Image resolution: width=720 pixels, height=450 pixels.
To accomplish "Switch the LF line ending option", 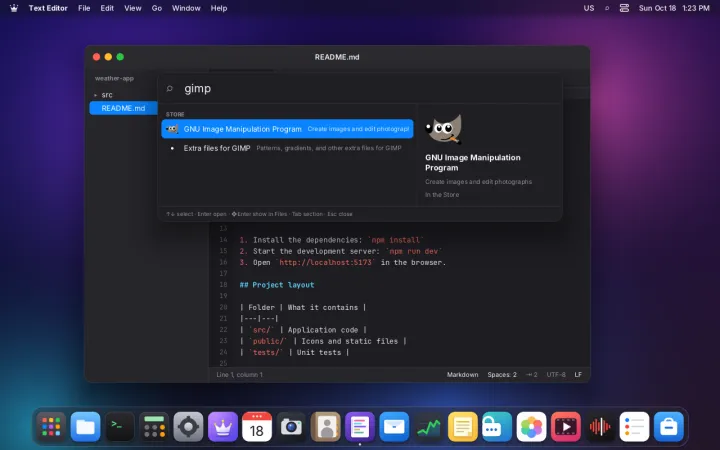I will coord(578,375).
